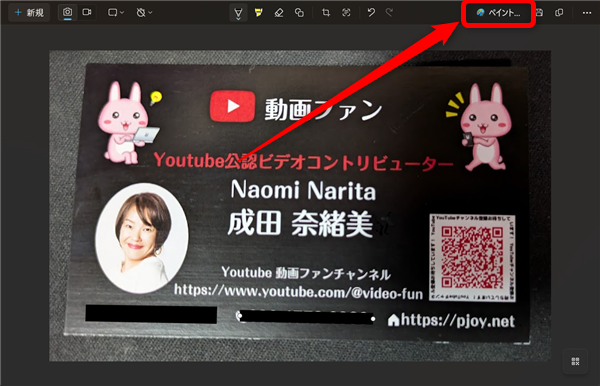Click the 新規 new snip button
This screenshot has height=386, width=600.
[29, 13]
